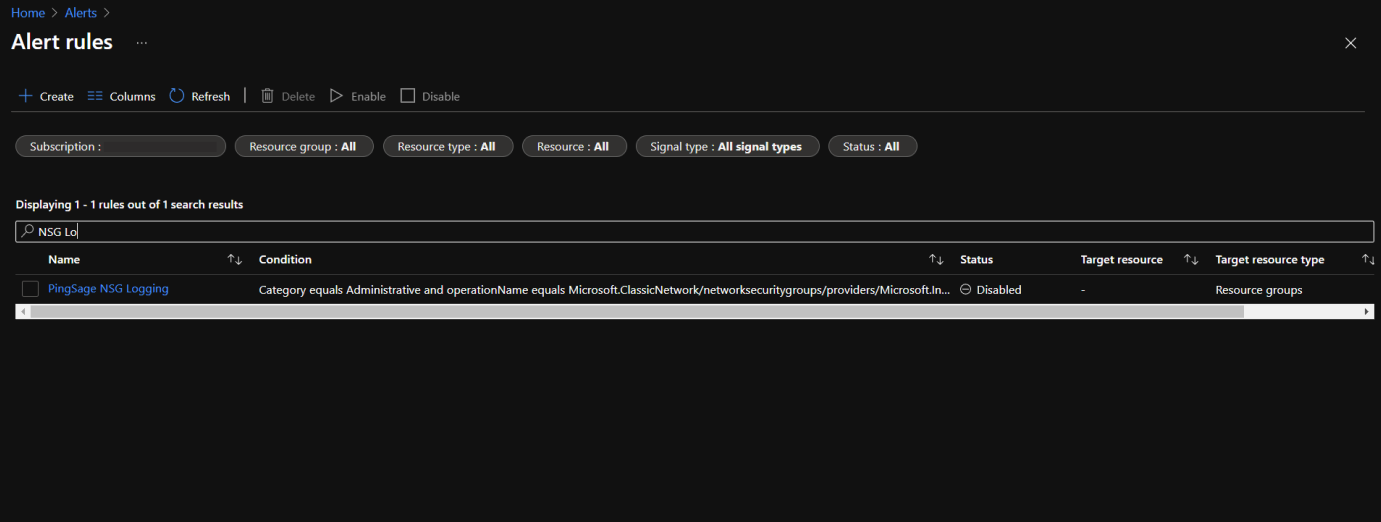Click the Enable play icon
This screenshot has height=522, width=1381.
[x=337, y=96]
